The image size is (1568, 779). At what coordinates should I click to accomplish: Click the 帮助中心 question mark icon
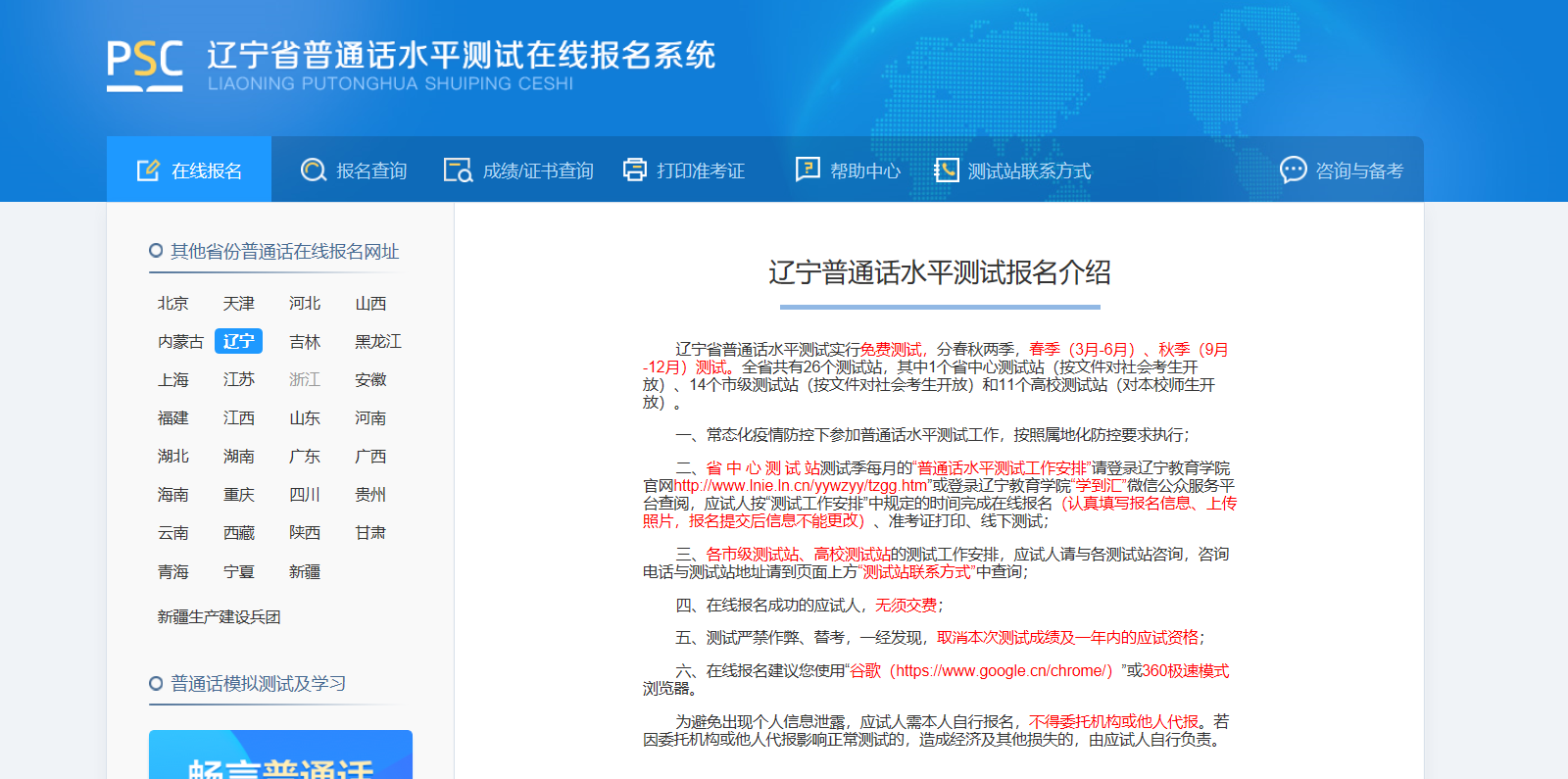point(808,170)
